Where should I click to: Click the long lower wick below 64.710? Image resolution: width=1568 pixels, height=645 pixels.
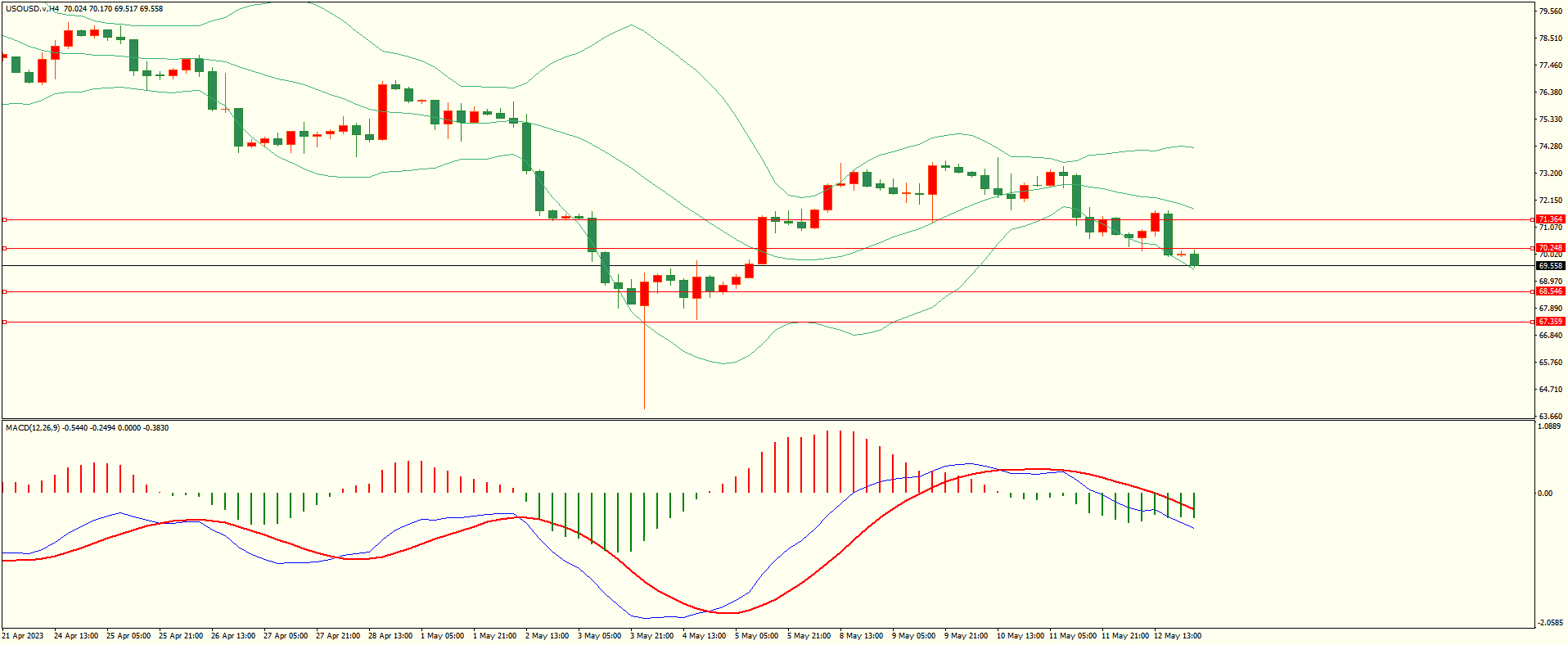[644, 368]
